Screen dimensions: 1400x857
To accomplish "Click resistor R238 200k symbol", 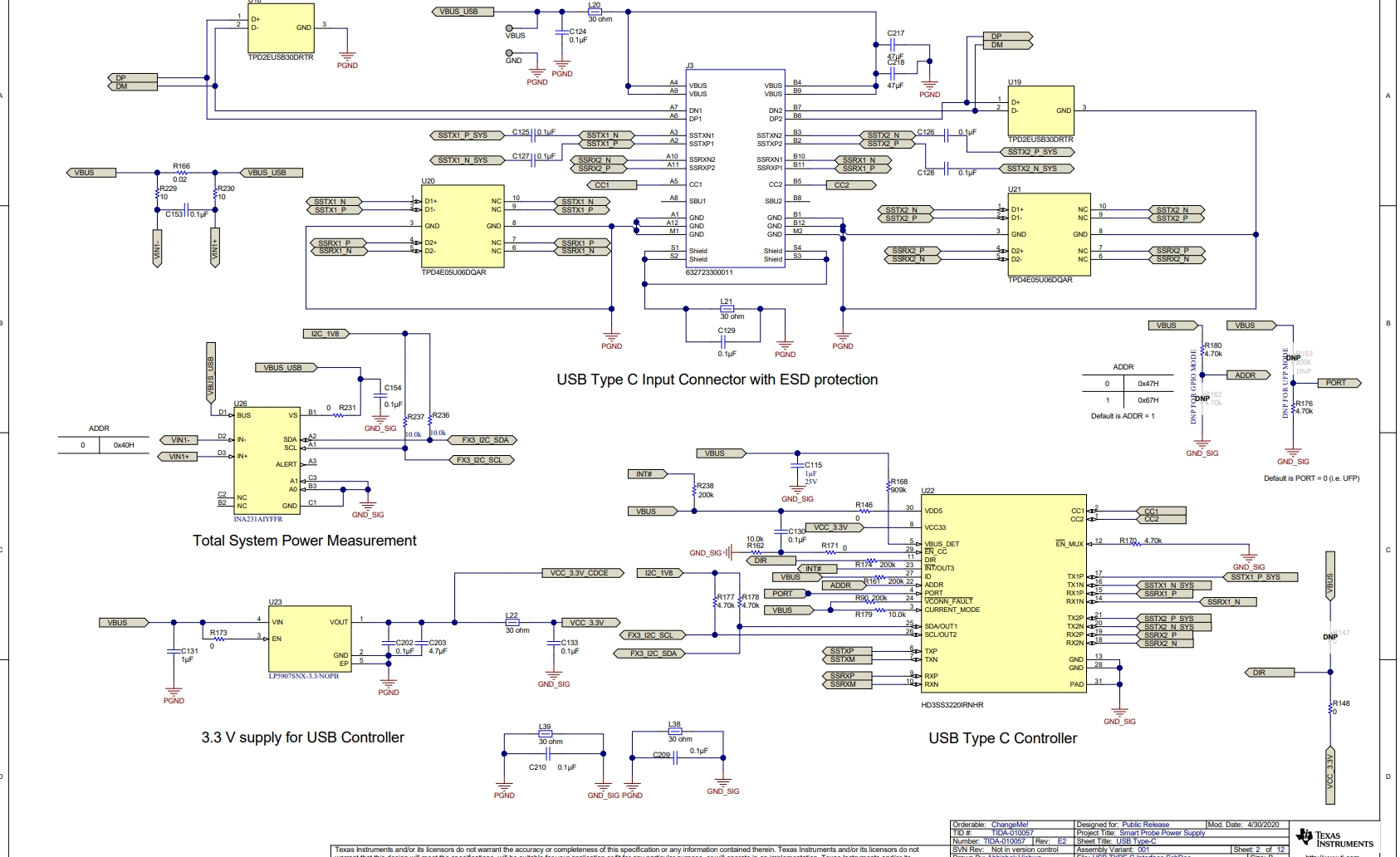I will pos(694,490).
